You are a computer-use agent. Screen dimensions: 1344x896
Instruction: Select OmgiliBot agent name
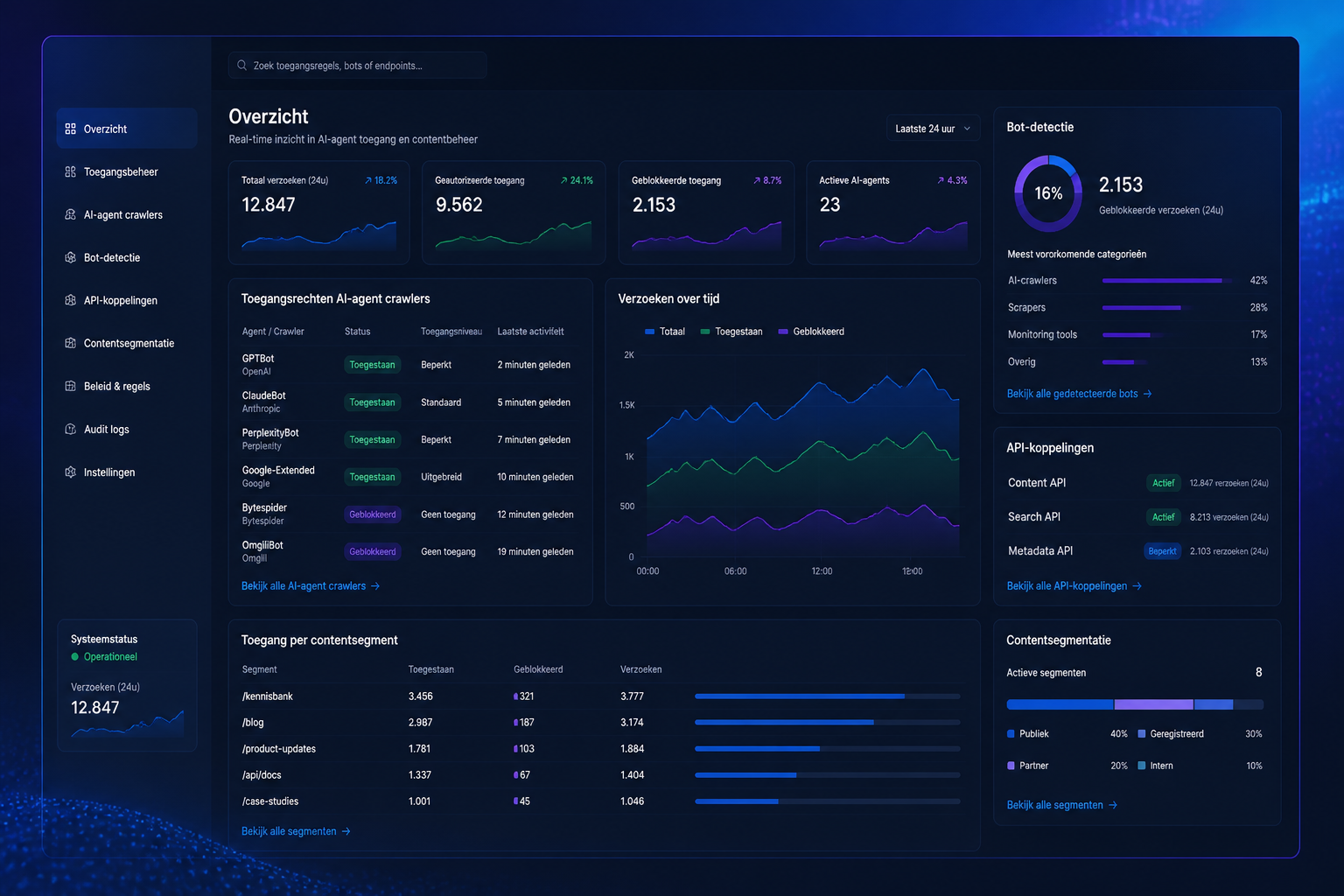pos(262,545)
